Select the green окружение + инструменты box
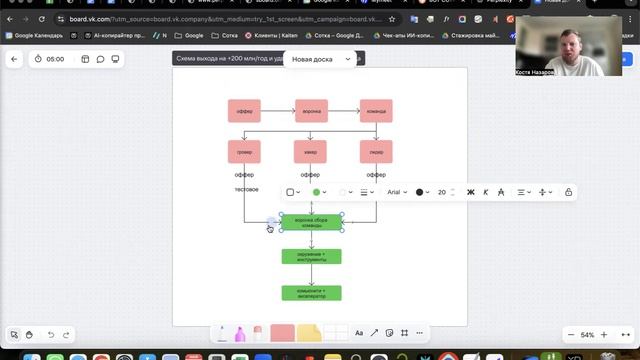Image resolution: width=640 pixels, height=360 pixels. tap(311, 256)
